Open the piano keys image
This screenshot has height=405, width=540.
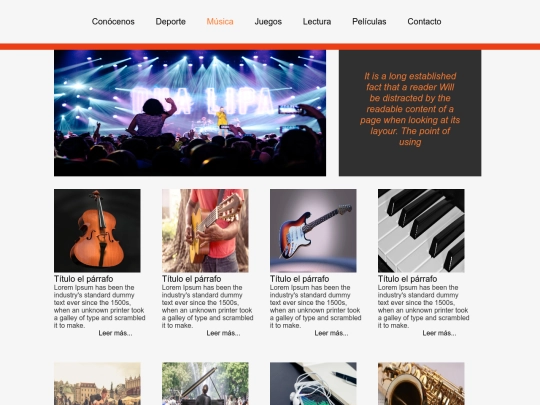coord(421,230)
